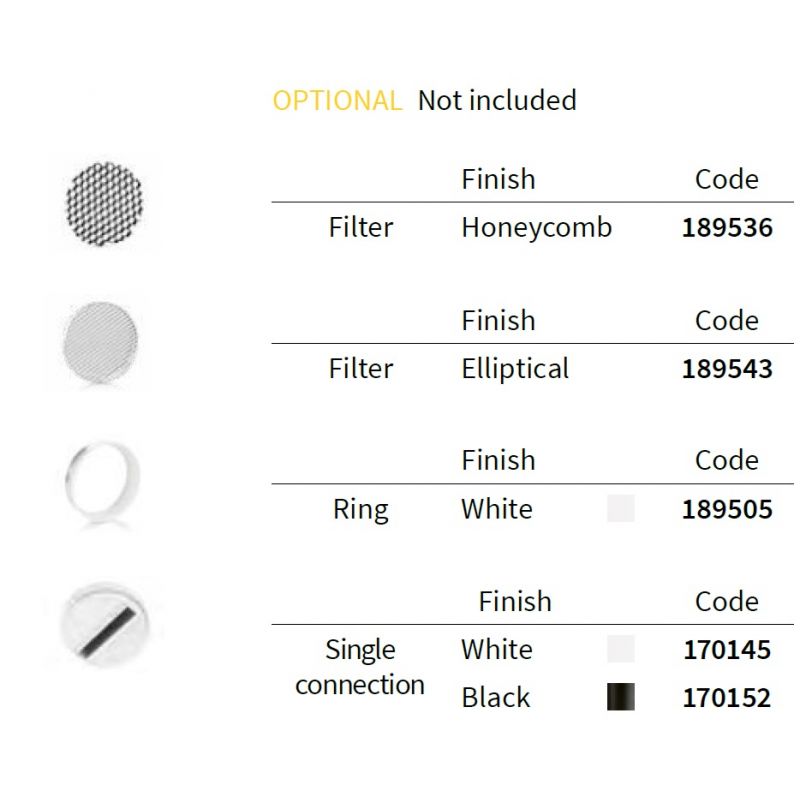Click the yellow OPTIONAL heading
The image size is (800, 800).
(337, 101)
